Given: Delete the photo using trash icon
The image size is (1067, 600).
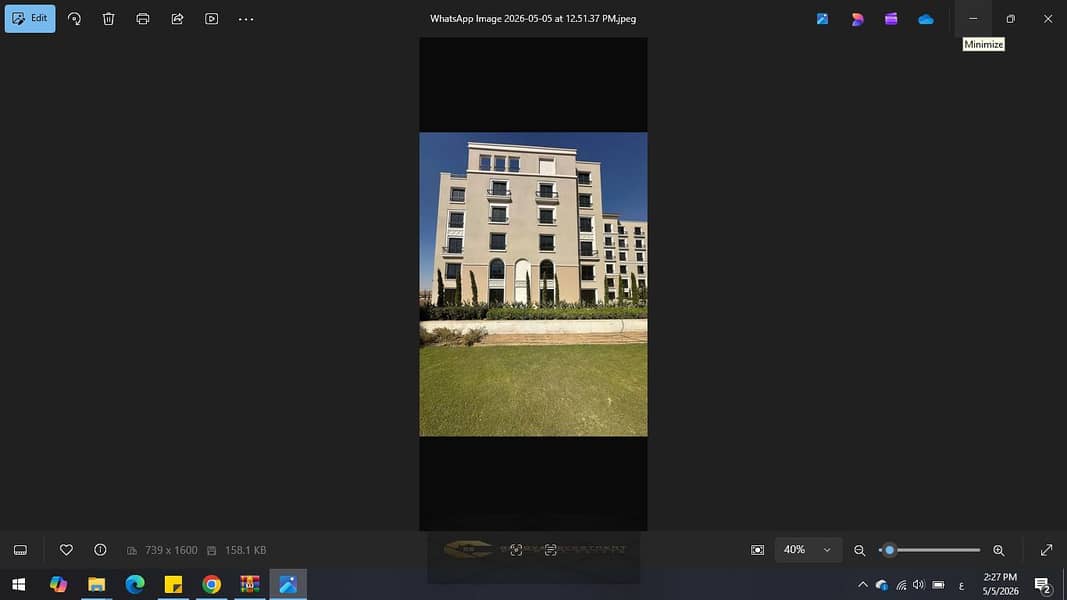Looking at the screenshot, I should point(108,19).
